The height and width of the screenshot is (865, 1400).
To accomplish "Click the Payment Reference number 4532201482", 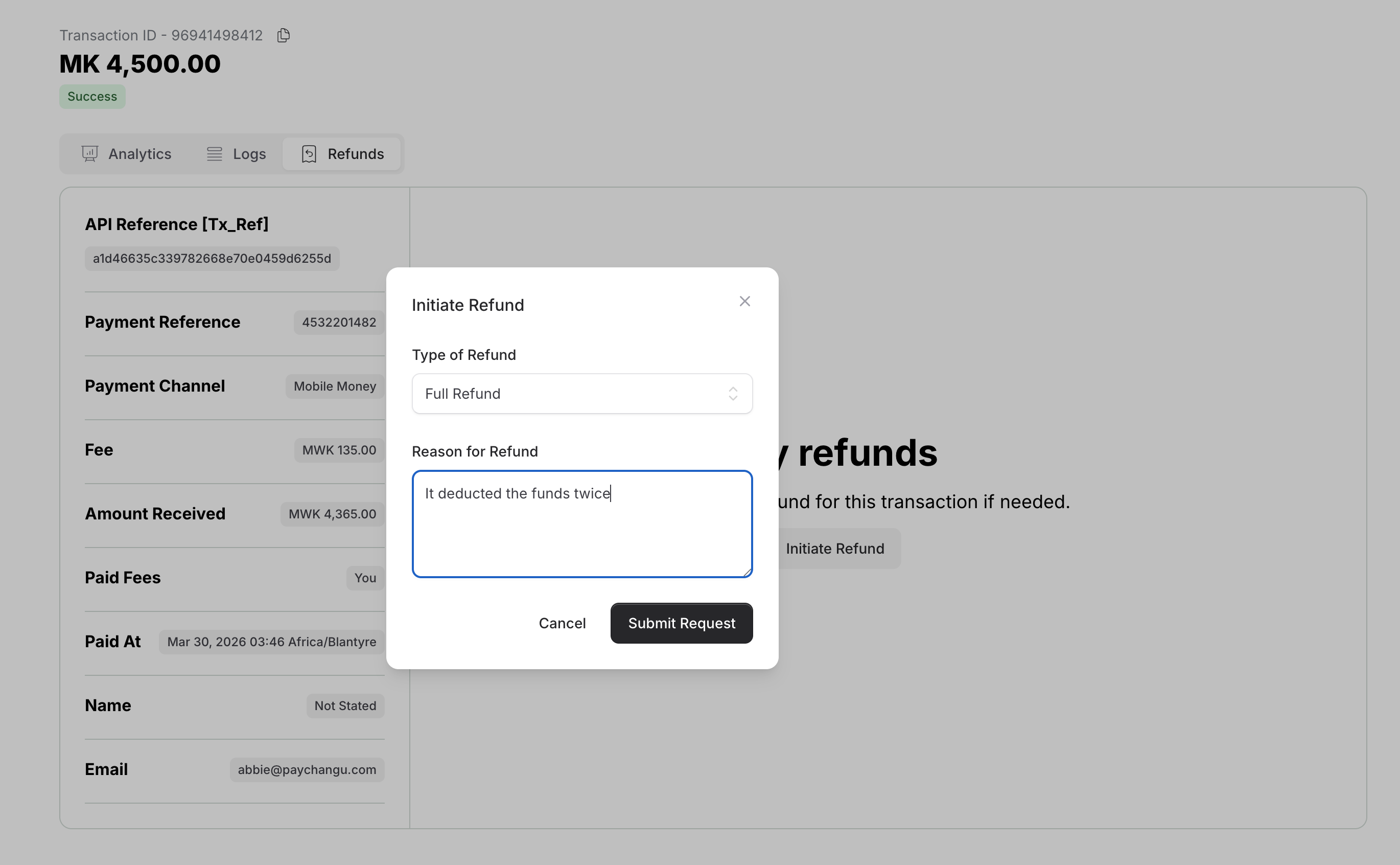I will 338,322.
